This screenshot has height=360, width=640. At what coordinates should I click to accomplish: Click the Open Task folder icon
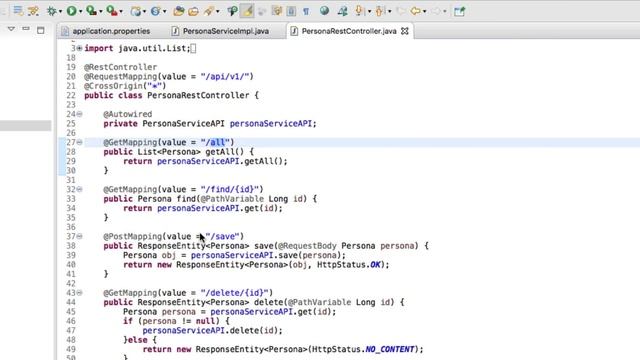point(193,11)
